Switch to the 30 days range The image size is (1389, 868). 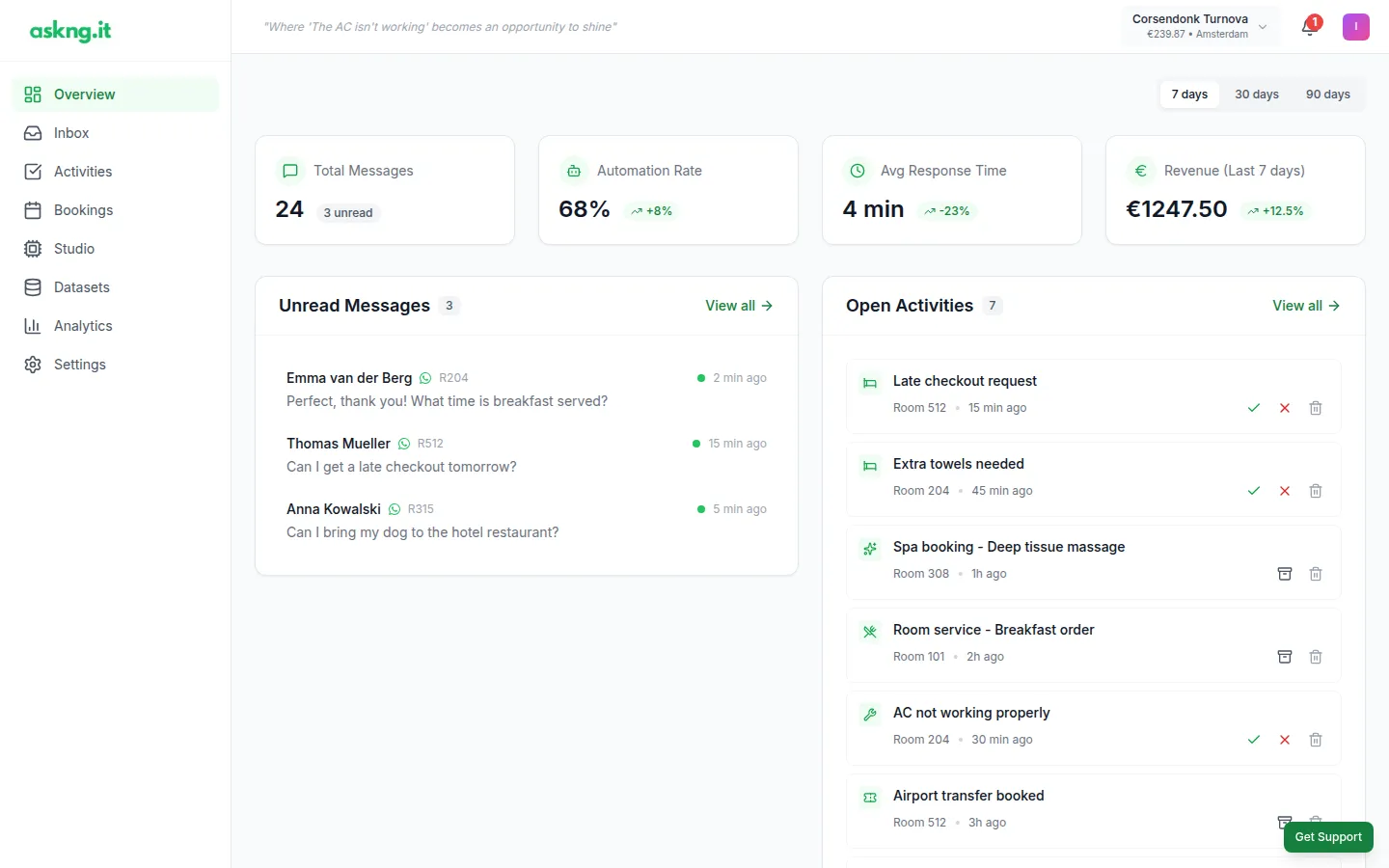1257,95
